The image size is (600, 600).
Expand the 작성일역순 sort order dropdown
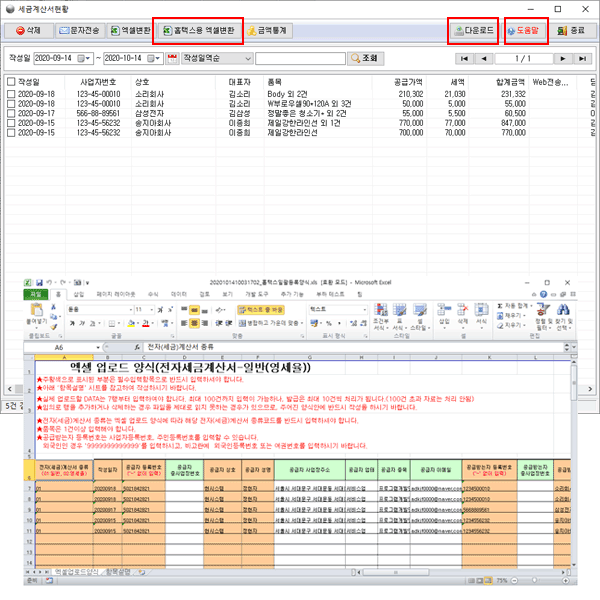(248, 59)
